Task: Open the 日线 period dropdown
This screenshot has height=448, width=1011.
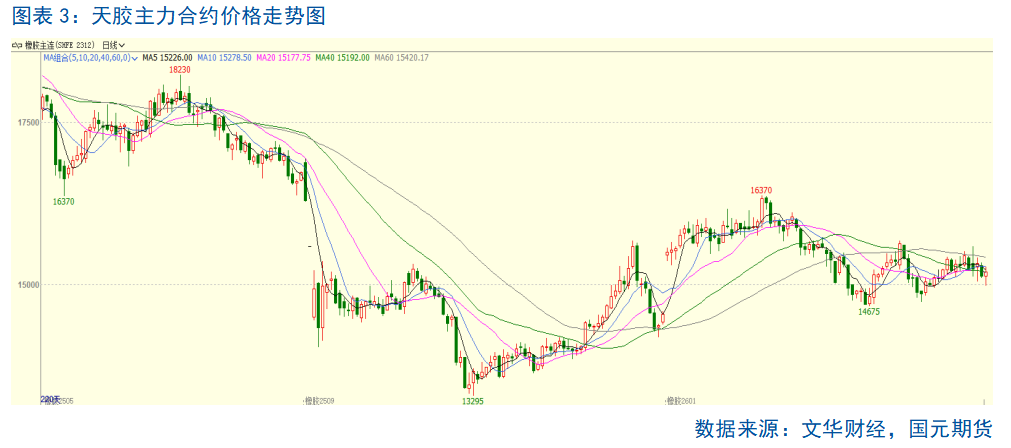Action: pos(113,45)
